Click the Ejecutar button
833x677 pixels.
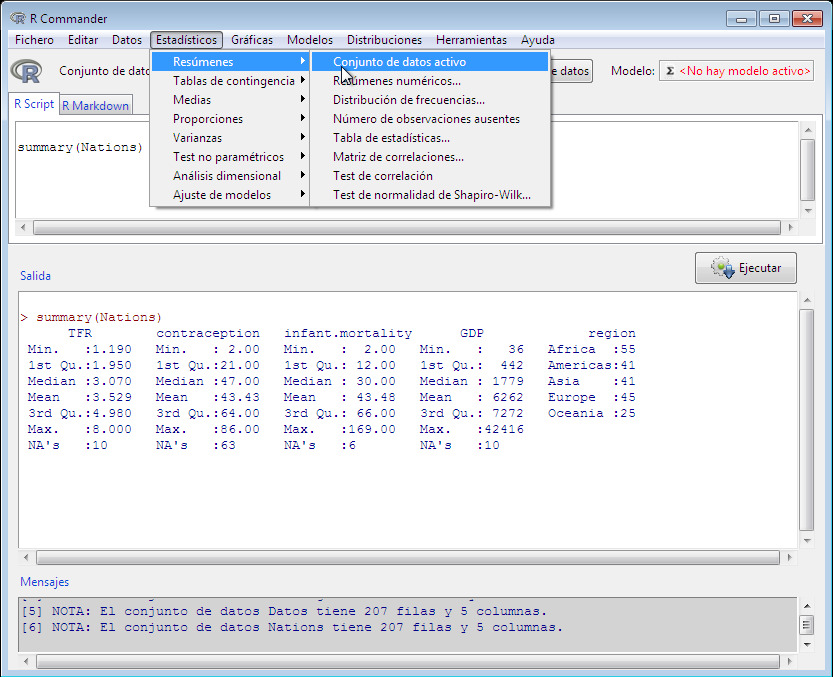(x=745, y=268)
